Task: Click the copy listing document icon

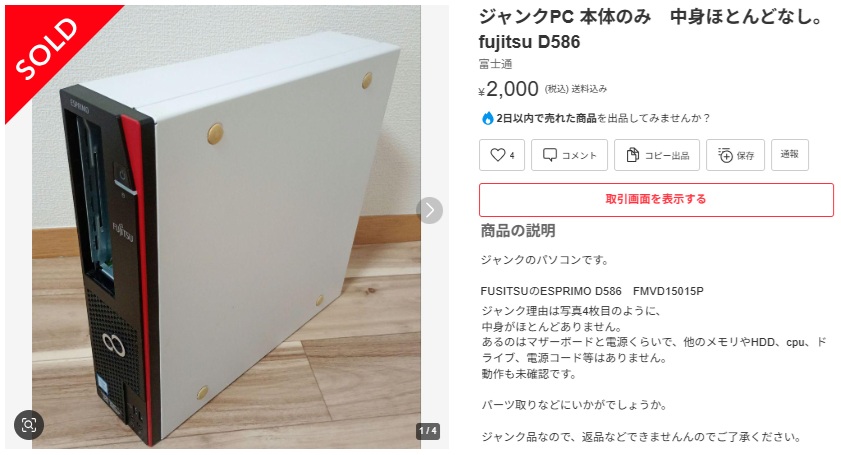Action: (632, 155)
